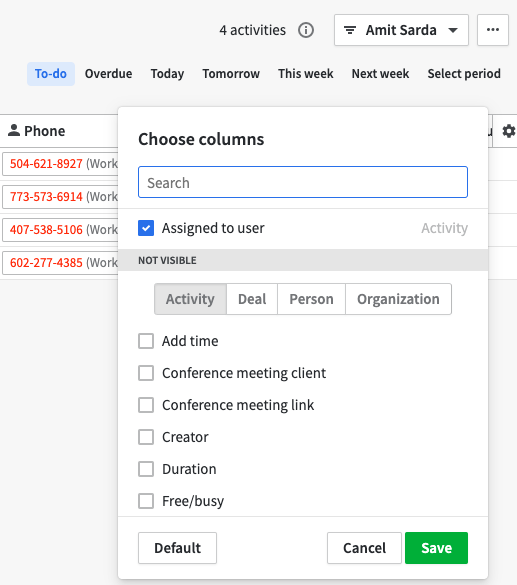Open the Select period option
517x585 pixels.
(464, 74)
